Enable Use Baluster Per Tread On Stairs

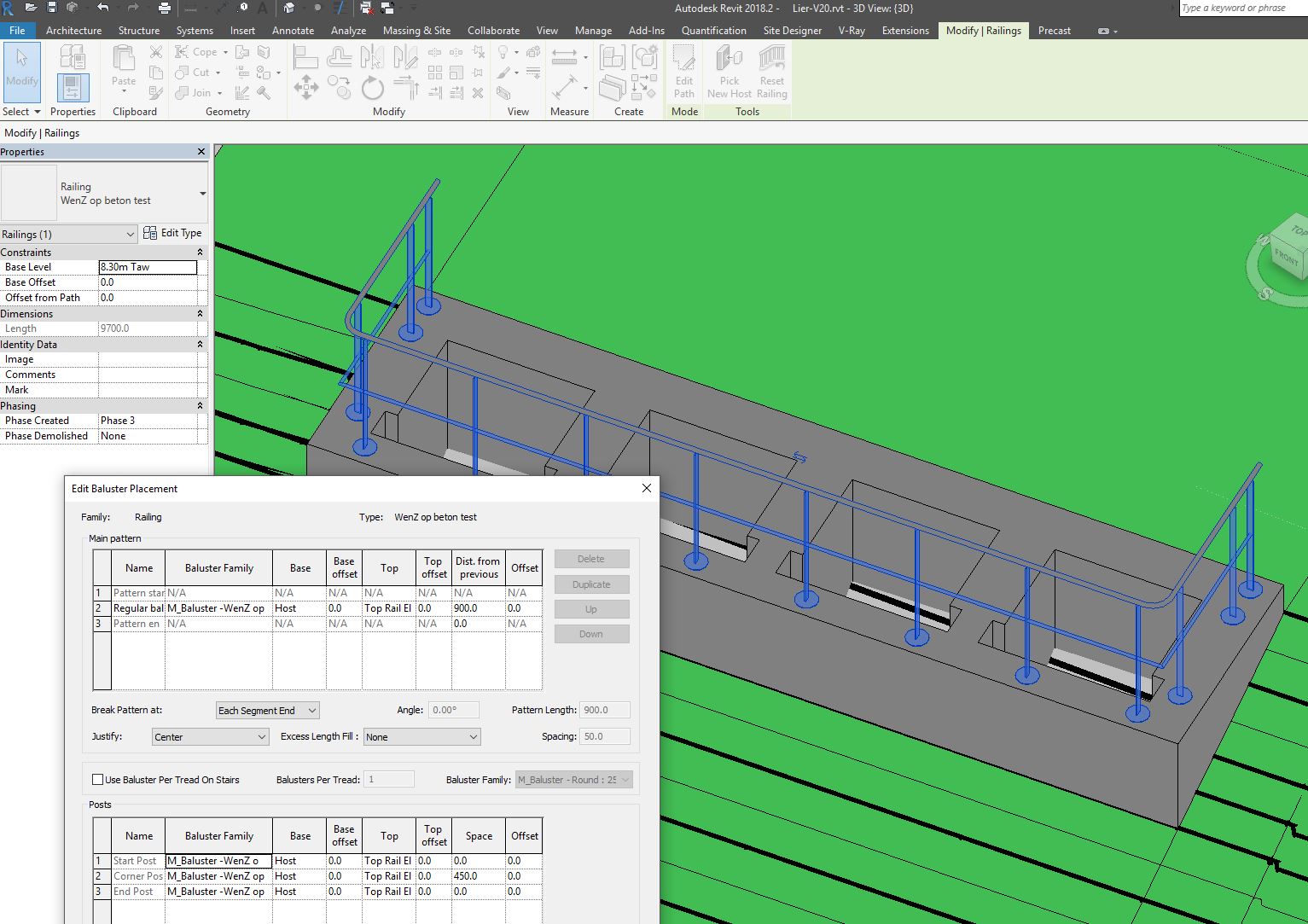pos(98,779)
